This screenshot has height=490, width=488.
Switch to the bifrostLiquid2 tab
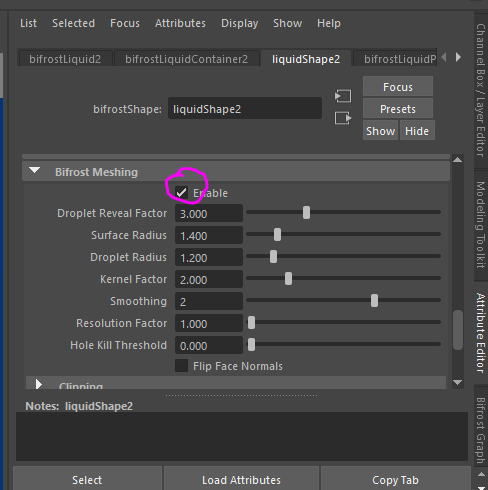[65, 59]
